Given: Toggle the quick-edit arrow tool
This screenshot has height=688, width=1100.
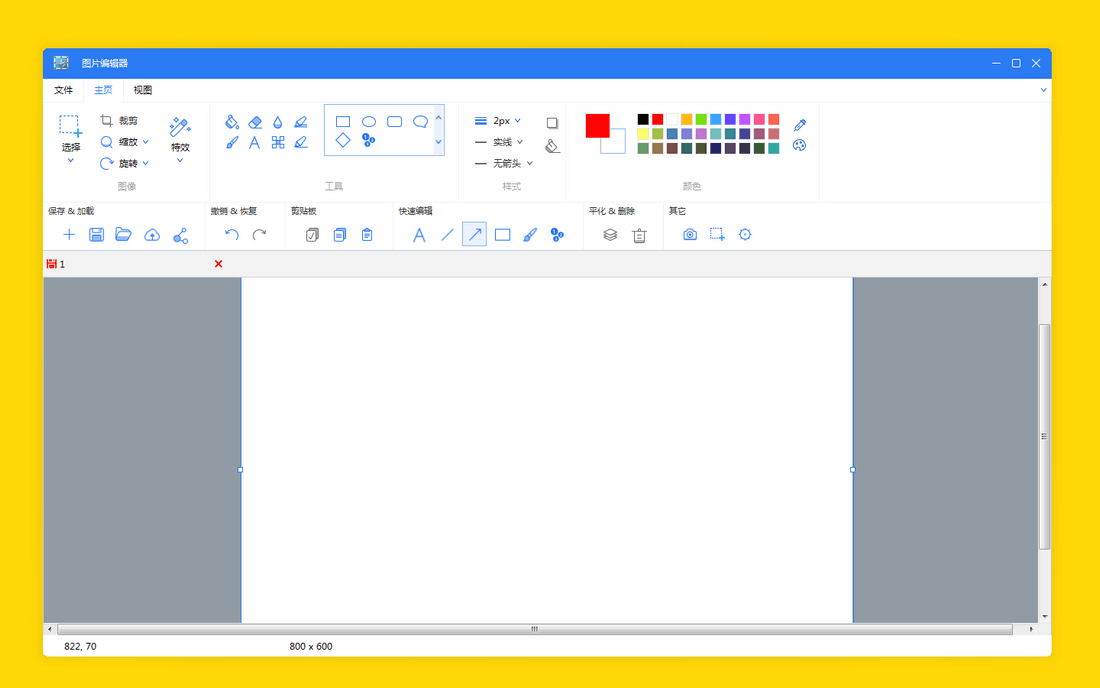Looking at the screenshot, I should click(474, 235).
